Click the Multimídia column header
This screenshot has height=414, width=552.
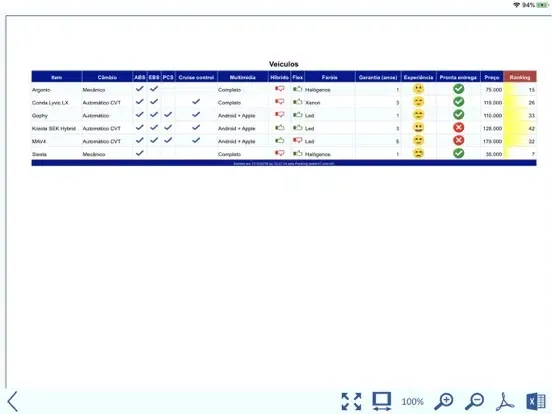point(243,77)
